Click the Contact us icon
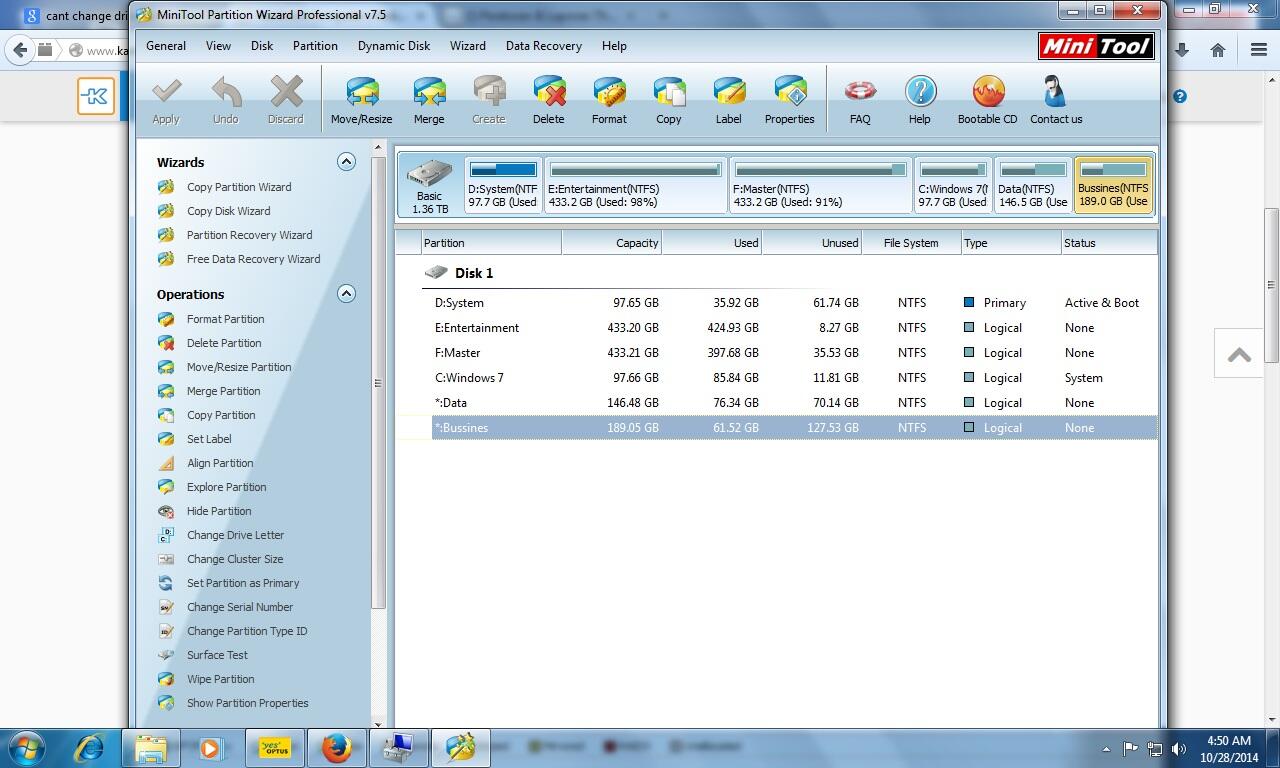 coord(1056,100)
